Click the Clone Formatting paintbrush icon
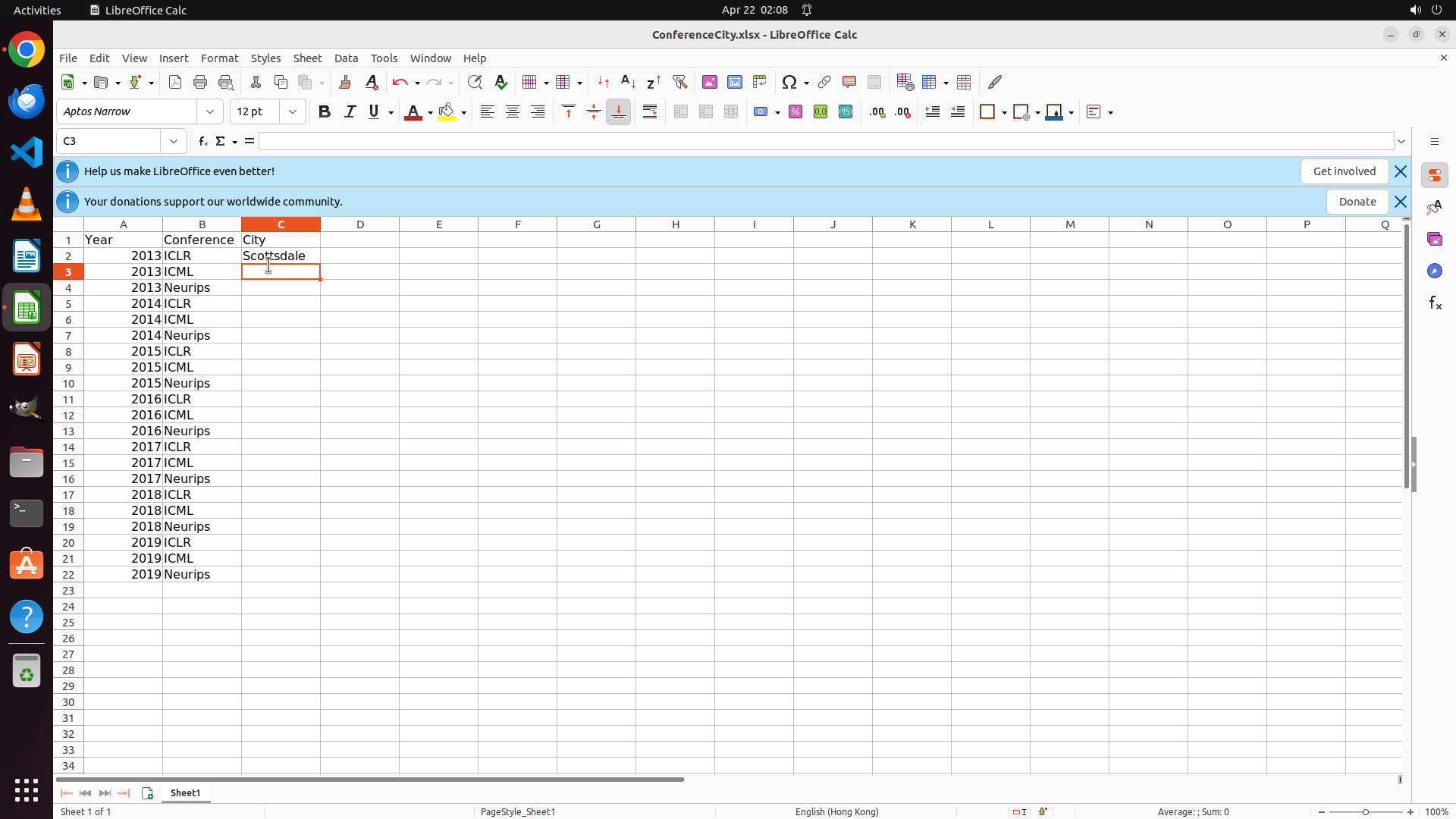 [345, 82]
